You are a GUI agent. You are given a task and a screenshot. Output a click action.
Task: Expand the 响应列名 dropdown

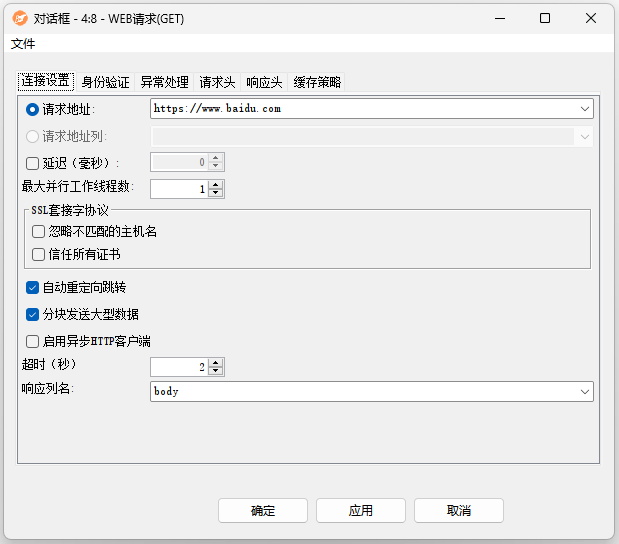[585, 392]
